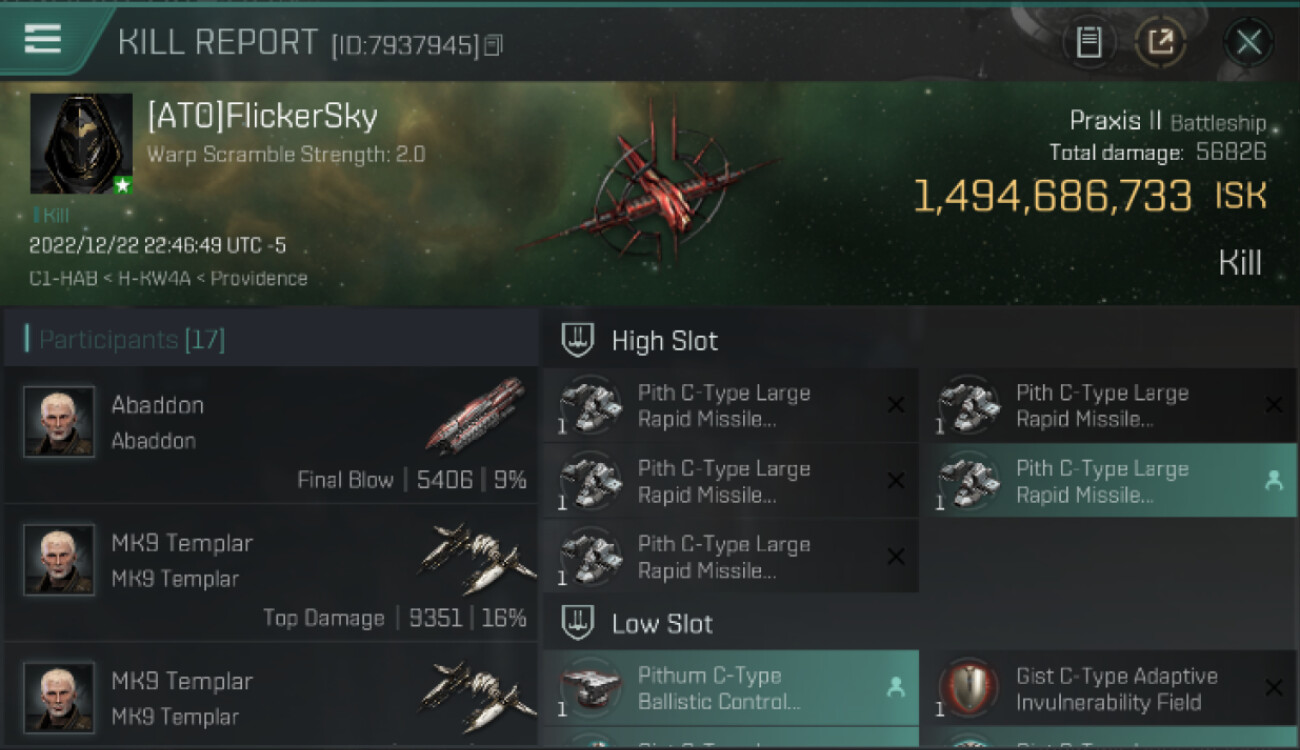Open the clipboard notes icon
Image resolution: width=1300 pixels, height=750 pixels.
coord(1089,42)
